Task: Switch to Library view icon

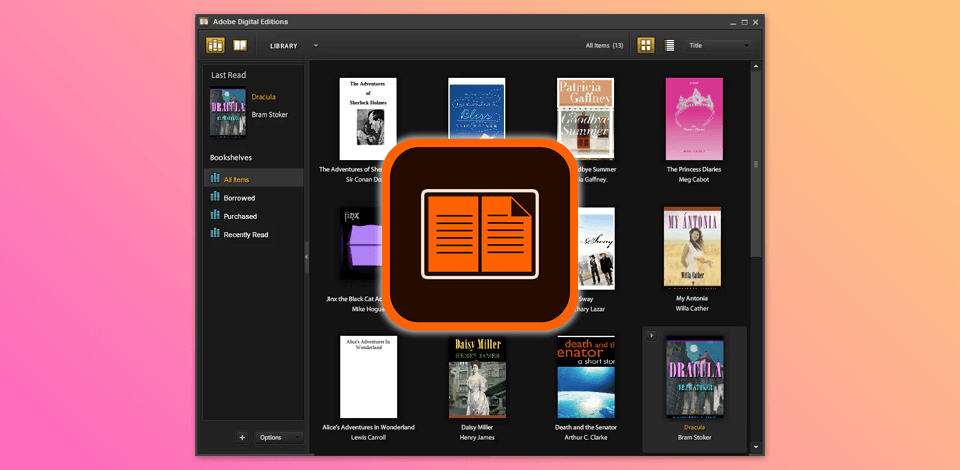Action: coord(215,45)
